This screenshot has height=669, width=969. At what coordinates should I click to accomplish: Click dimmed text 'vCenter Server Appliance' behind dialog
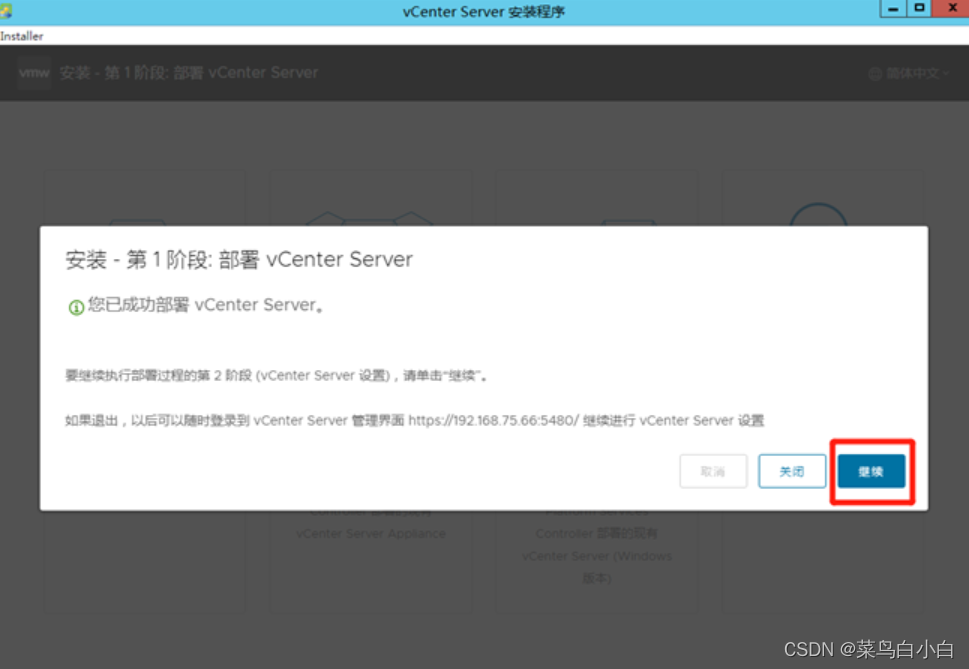pyautogui.click(x=371, y=533)
